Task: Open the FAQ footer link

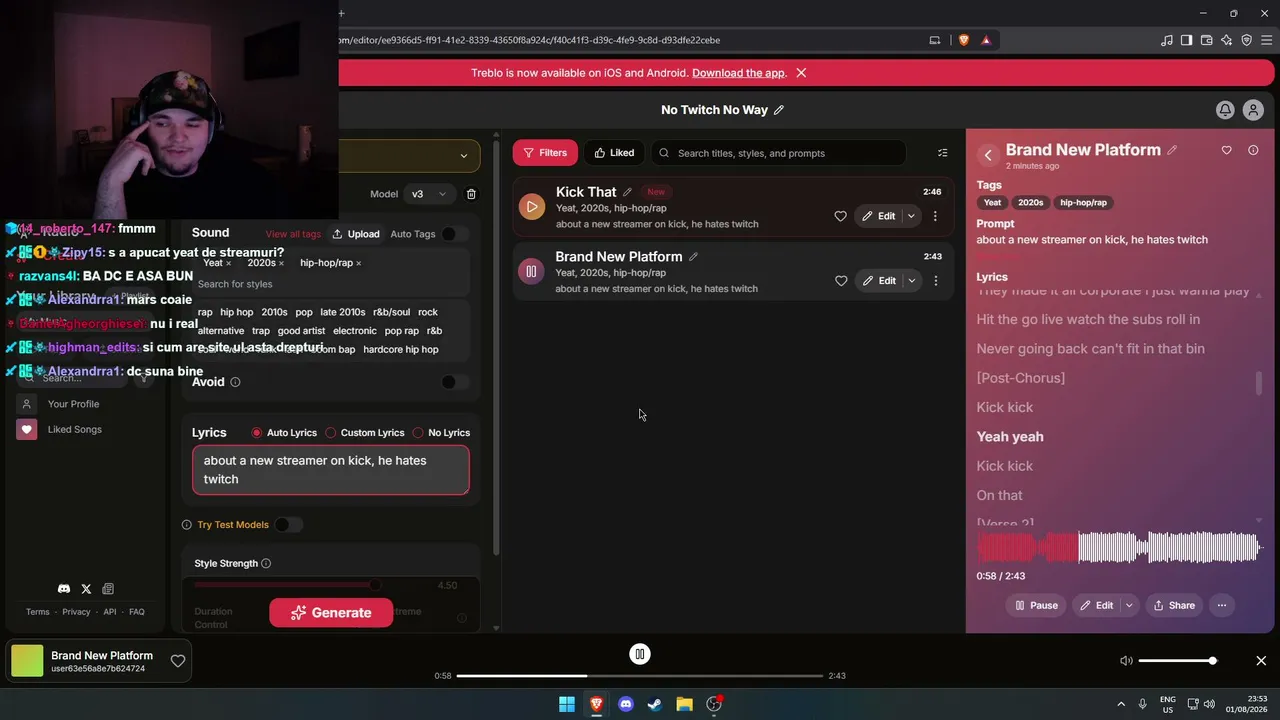Action: [x=137, y=612]
